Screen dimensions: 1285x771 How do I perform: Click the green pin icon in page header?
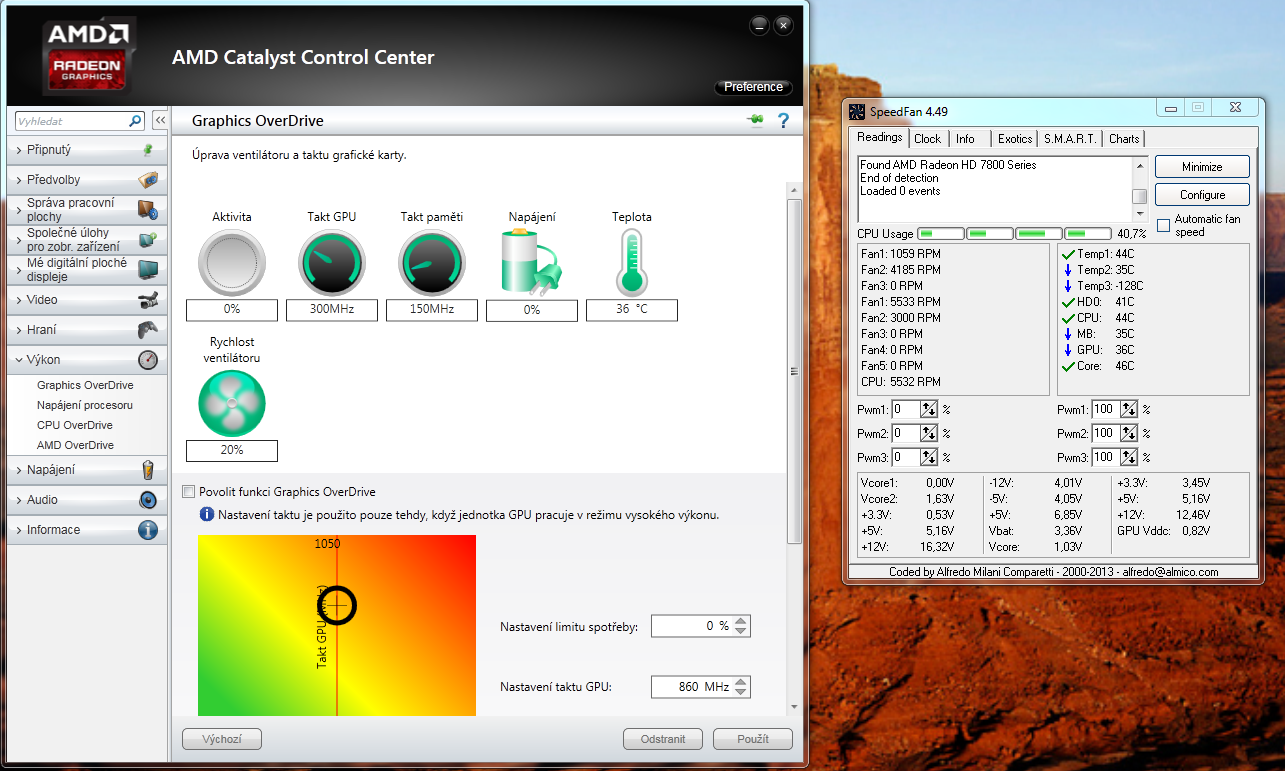click(x=755, y=121)
